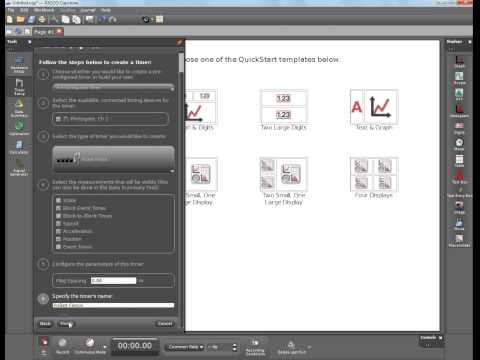The height and width of the screenshot is (360, 480).
Task: Click the Print toolbar icon
Action: point(42,20)
